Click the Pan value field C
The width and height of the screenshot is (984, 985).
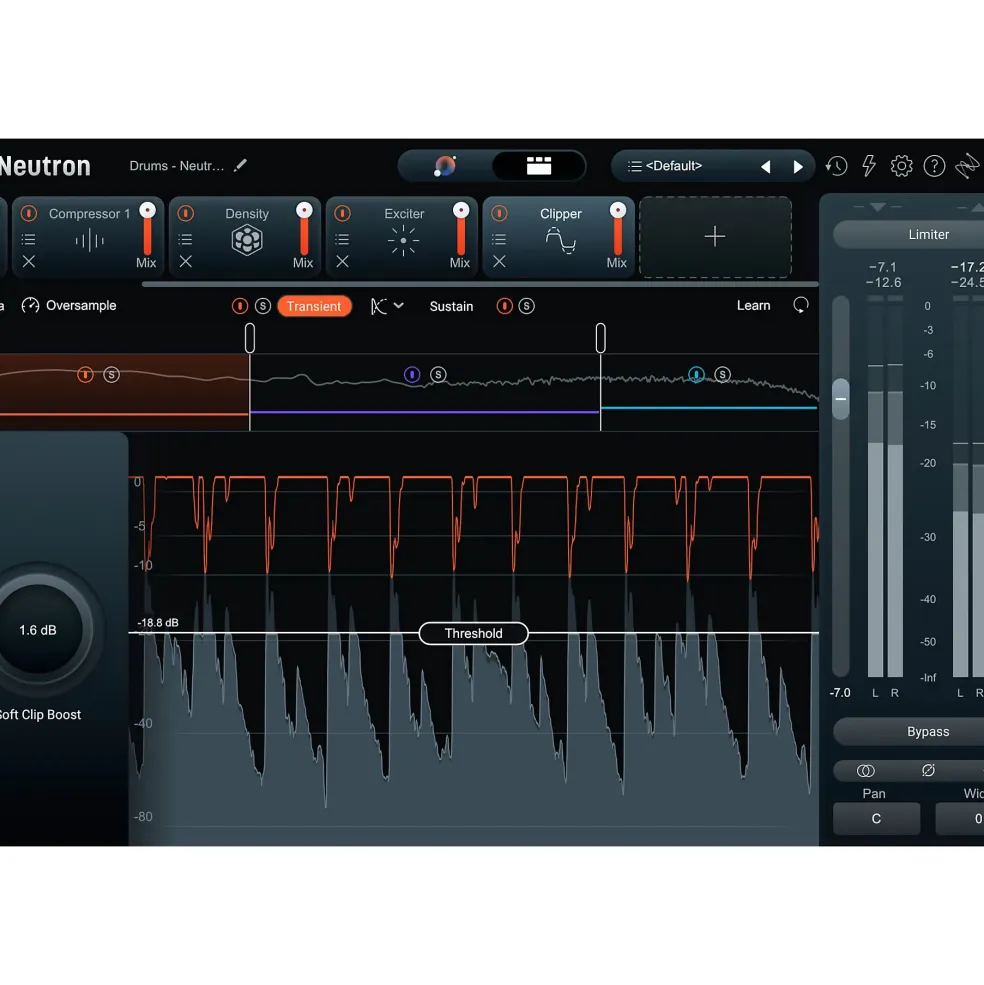tap(876, 819)
